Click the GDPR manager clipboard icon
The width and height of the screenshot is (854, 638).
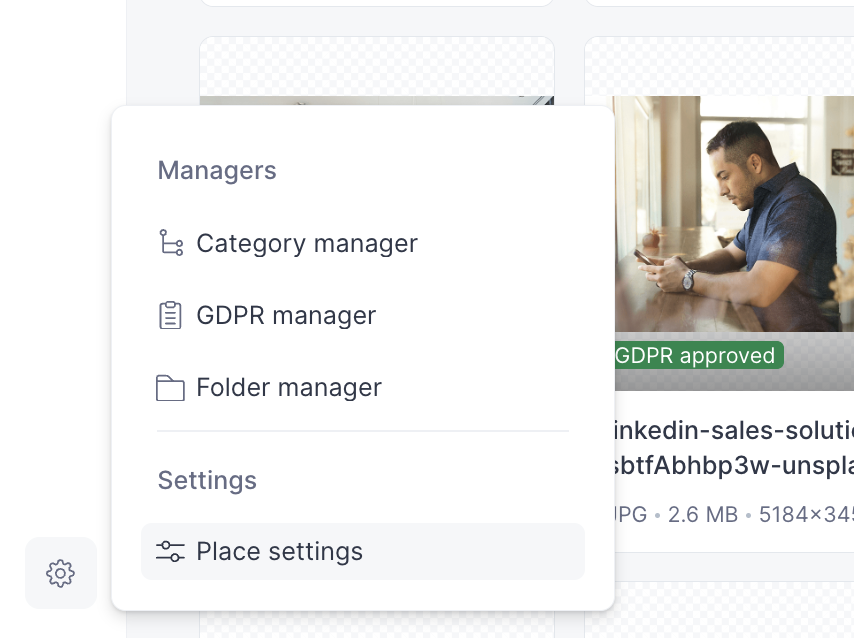point(170,315)
